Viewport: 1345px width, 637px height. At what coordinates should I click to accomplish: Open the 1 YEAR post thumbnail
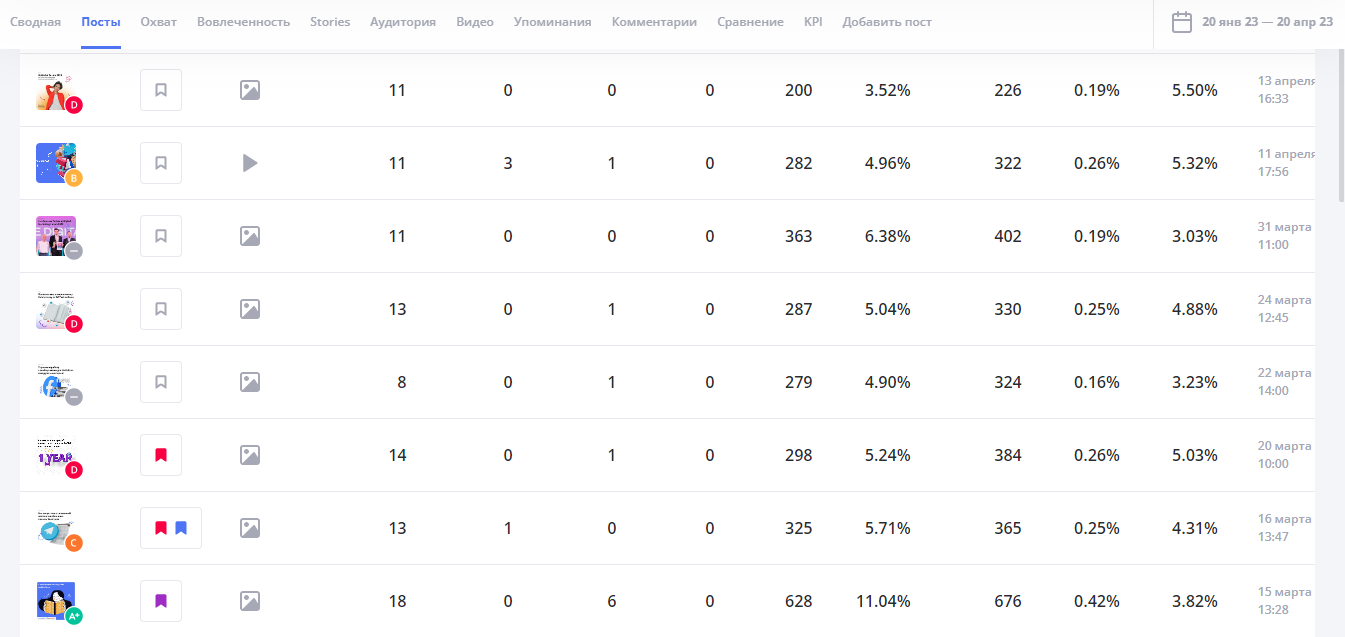pyautogui.click(x=55, y=454)
